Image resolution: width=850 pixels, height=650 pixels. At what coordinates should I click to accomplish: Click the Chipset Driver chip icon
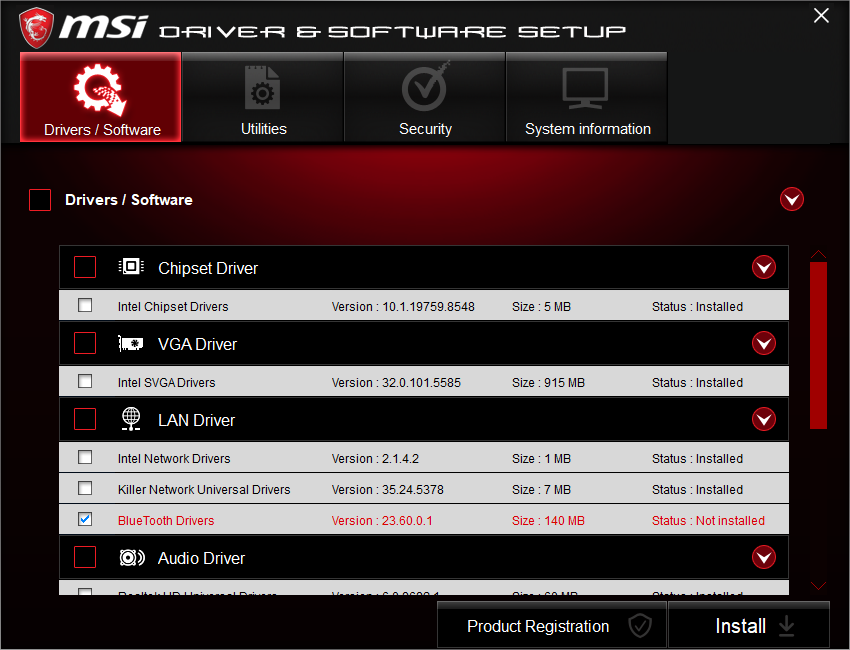(x=131, y=267)
